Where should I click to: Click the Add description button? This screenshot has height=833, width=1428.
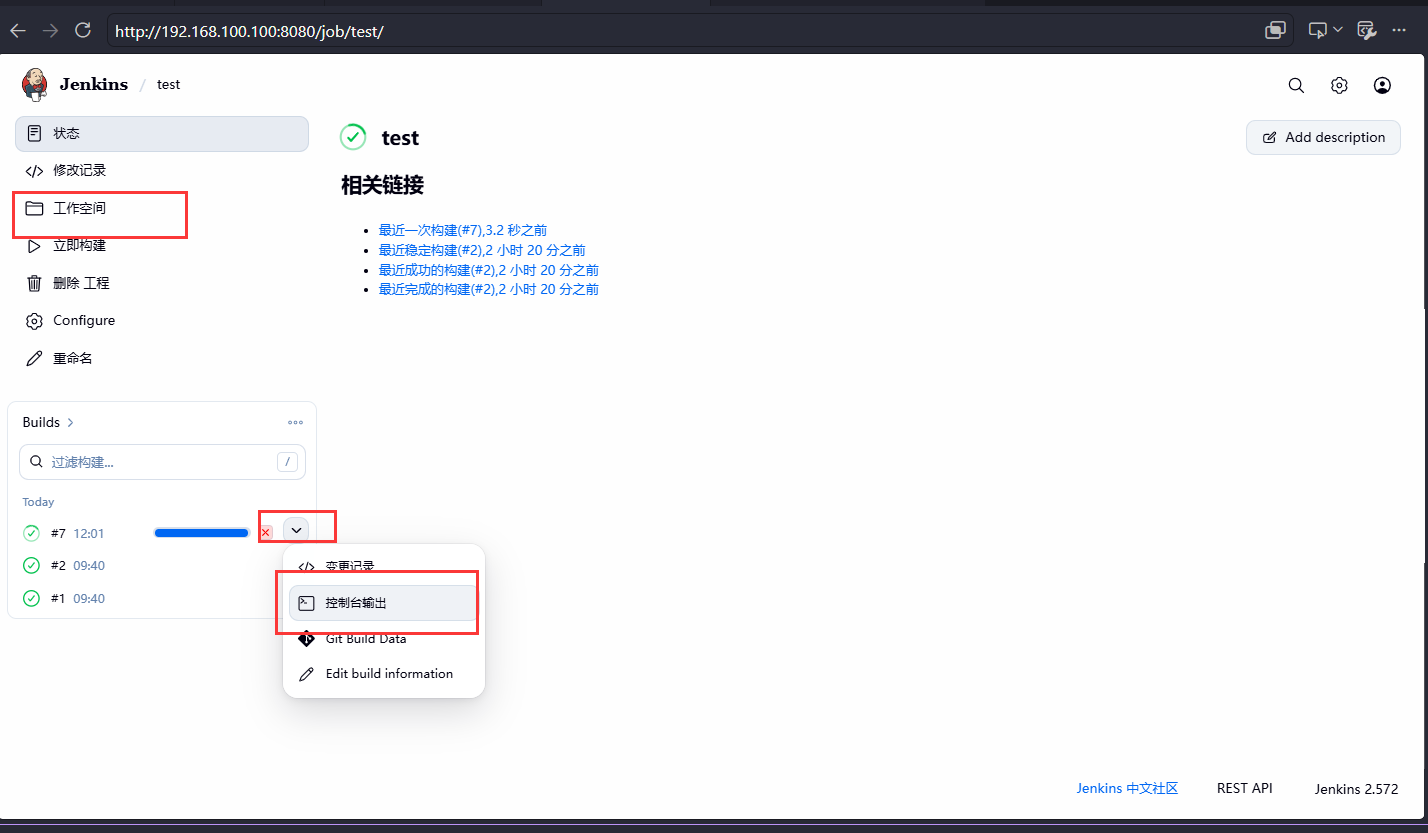click(x=1323, y=137)
